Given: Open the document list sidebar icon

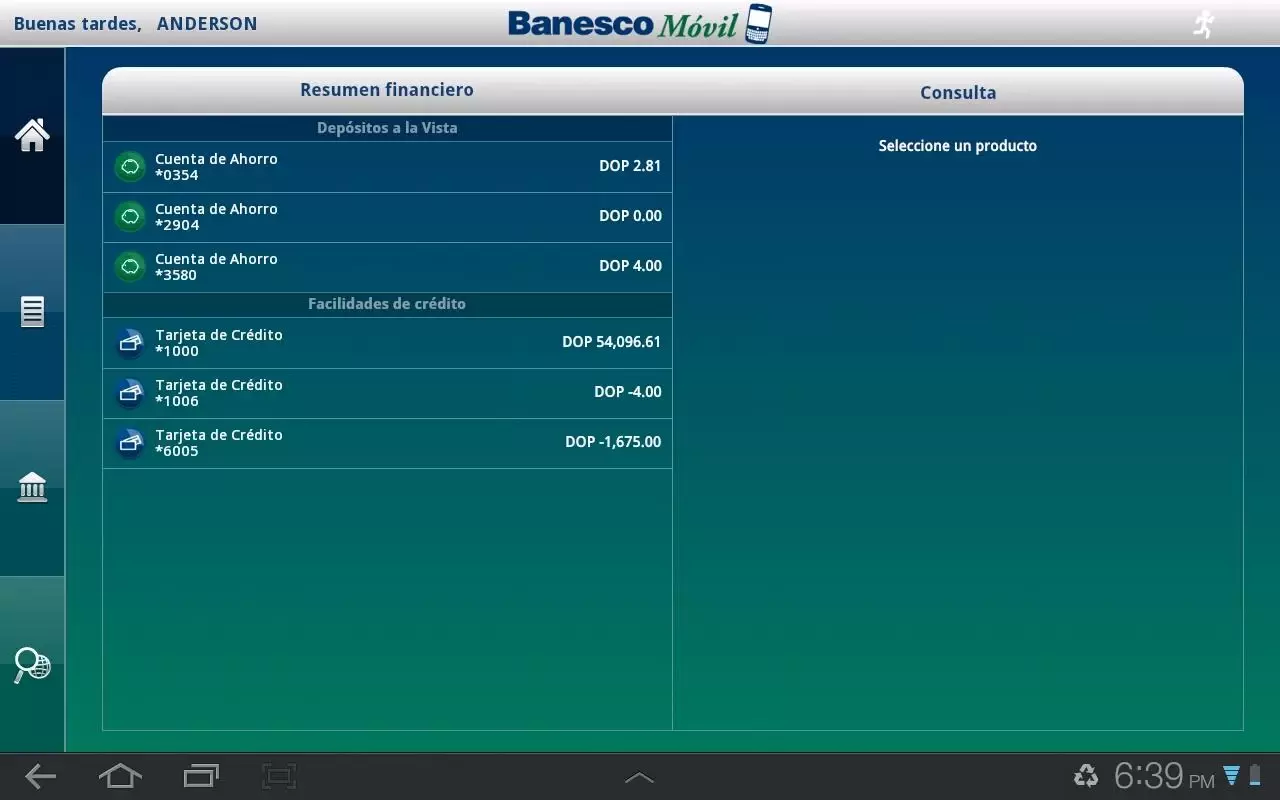Looking at the screenshot, I should [32, 312].
